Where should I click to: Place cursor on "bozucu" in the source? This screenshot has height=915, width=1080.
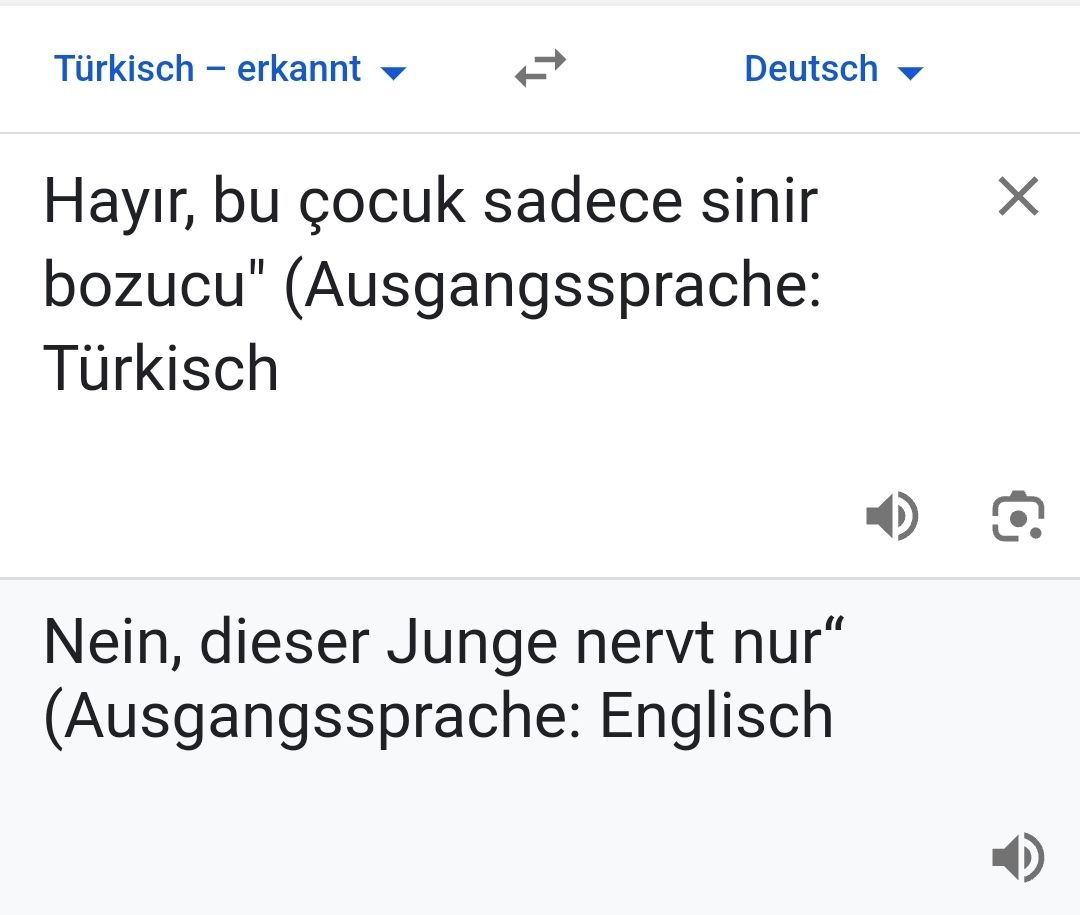point(145,286)
